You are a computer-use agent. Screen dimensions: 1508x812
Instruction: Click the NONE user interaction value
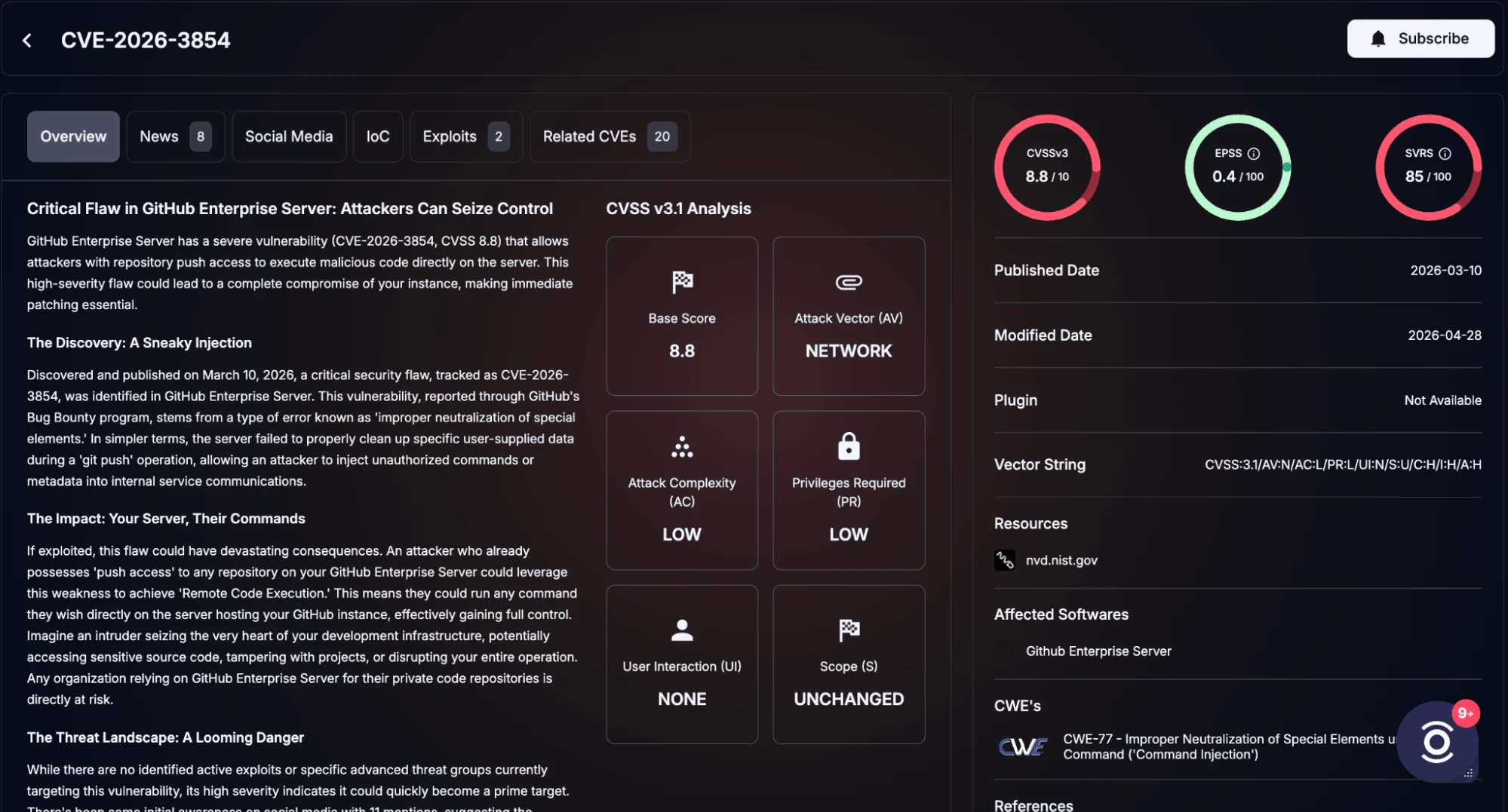coord(682,699)
